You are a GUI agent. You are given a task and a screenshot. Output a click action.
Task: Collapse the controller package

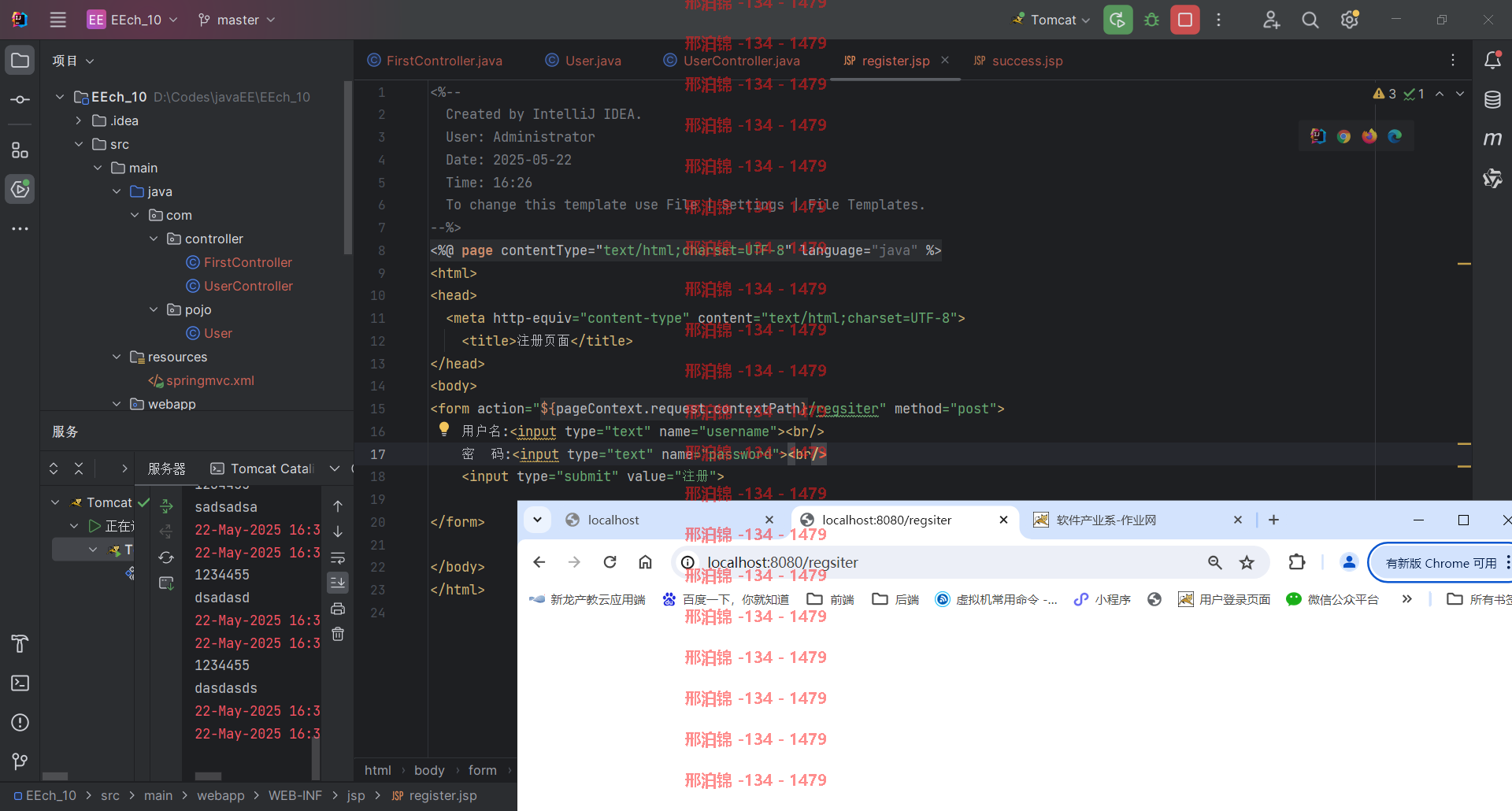pos(154,239)
